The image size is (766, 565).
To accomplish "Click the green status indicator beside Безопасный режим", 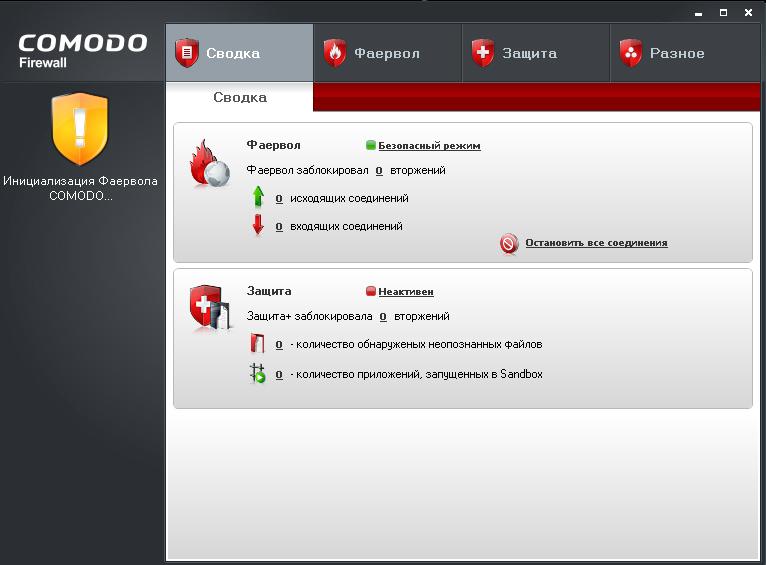I will click(370, 145).
